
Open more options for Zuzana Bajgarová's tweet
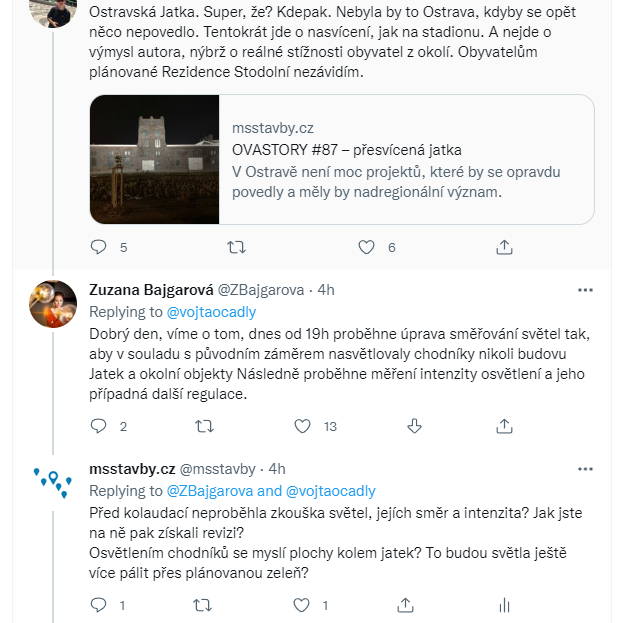point(585,290)
